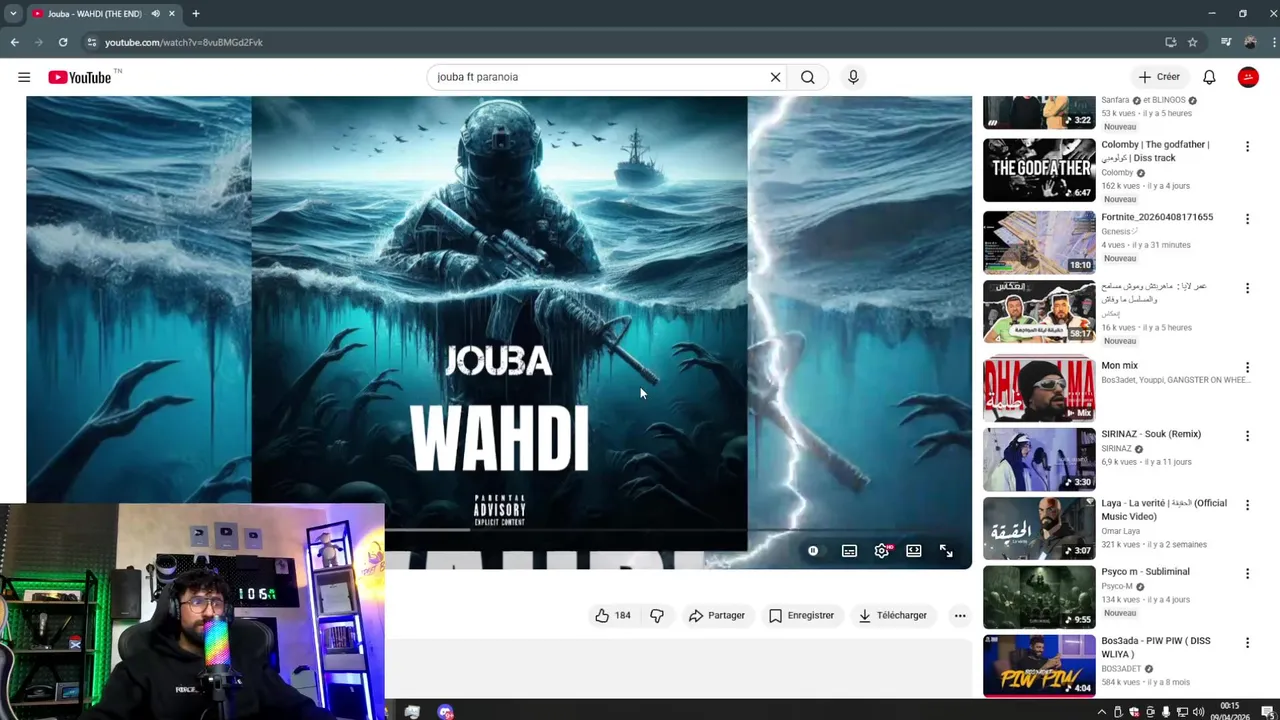Dislike the video

[657, 615]
